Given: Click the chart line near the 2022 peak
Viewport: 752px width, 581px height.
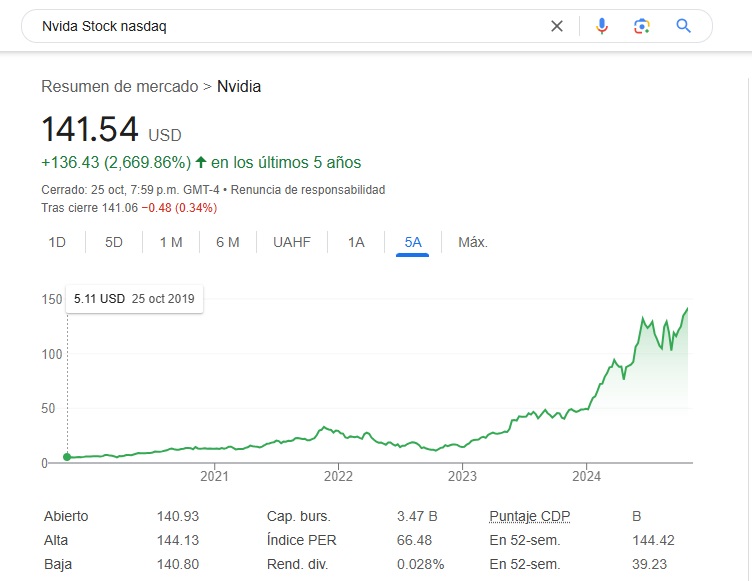Looking at the screenshot, I should [x=323, y=428].
